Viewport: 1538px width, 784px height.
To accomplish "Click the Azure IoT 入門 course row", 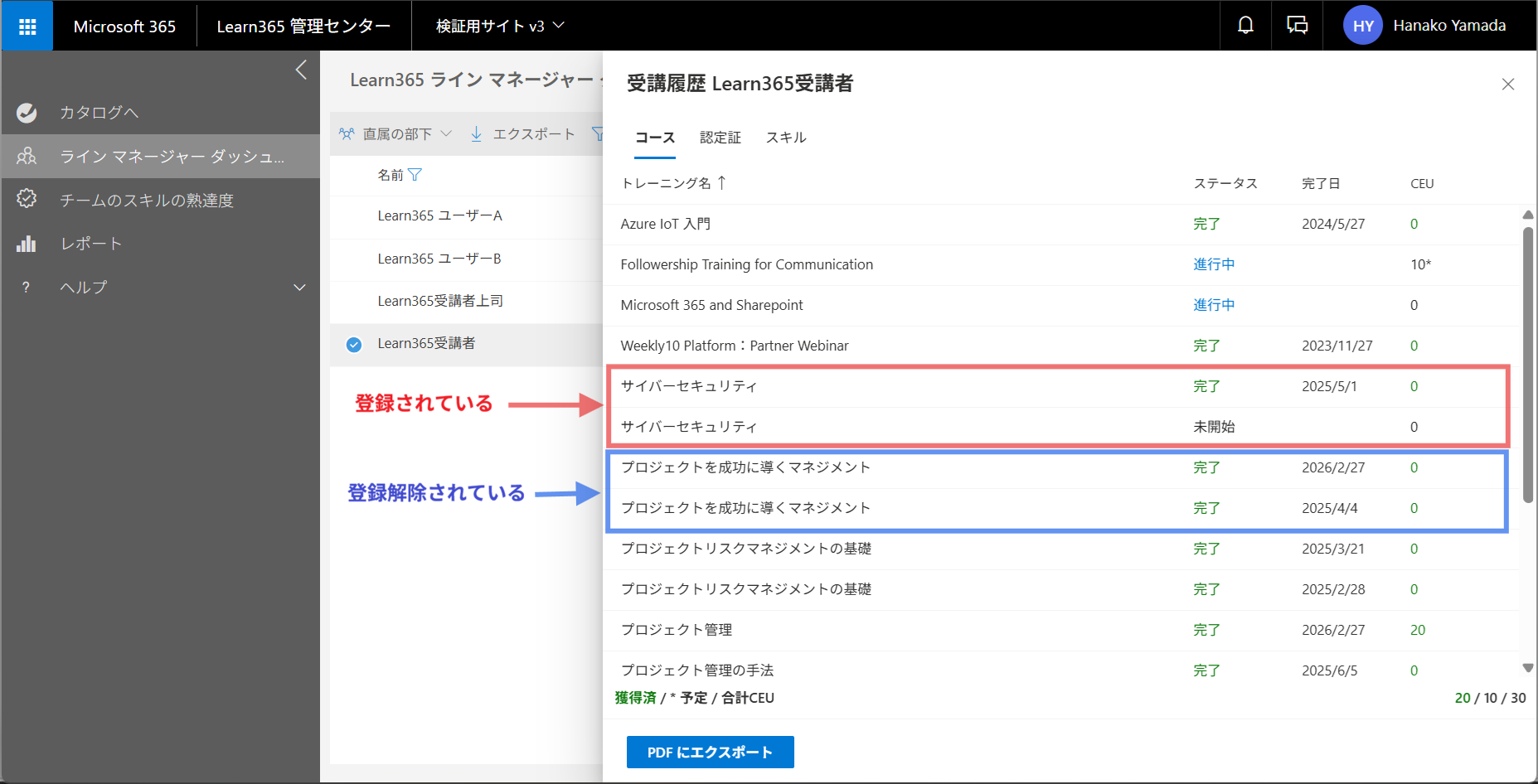I will tap(1060, 225).
